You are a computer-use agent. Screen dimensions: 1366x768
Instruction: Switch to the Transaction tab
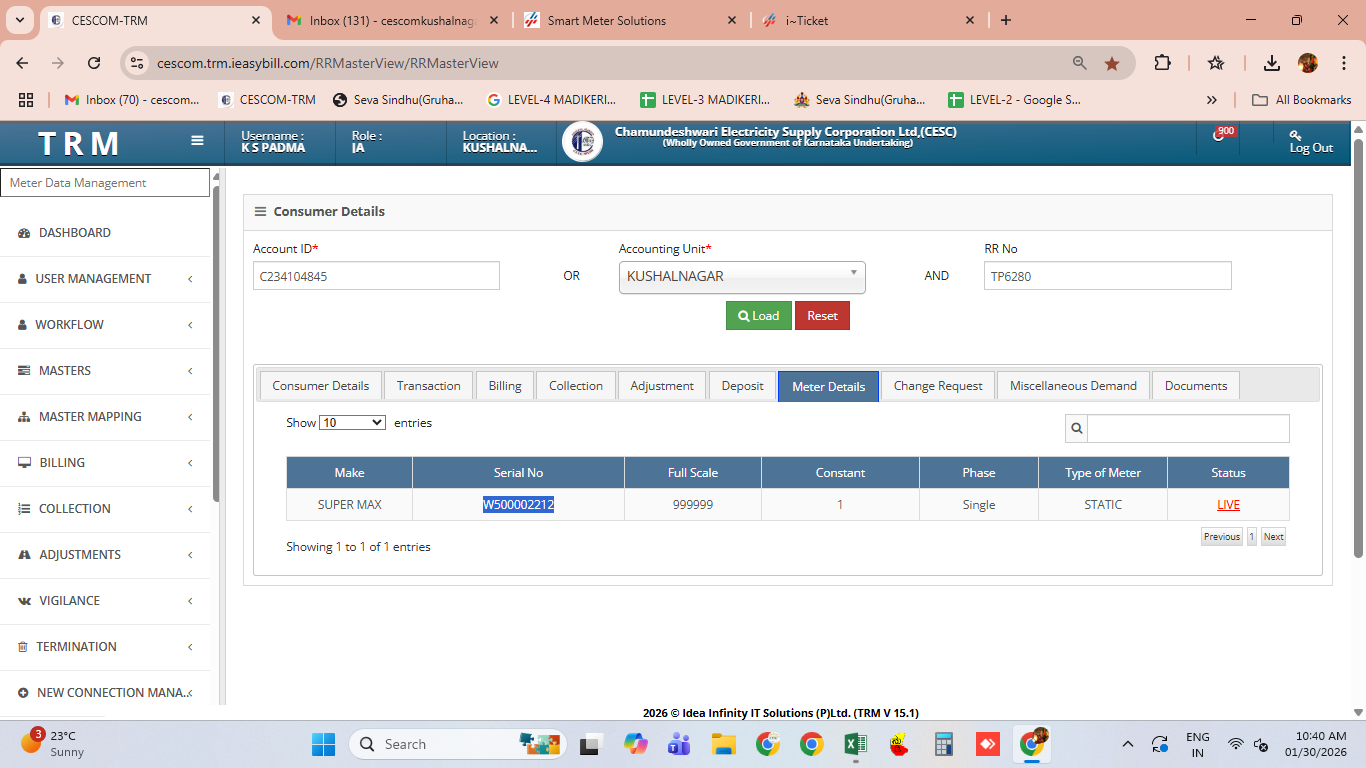click(428, 386)
